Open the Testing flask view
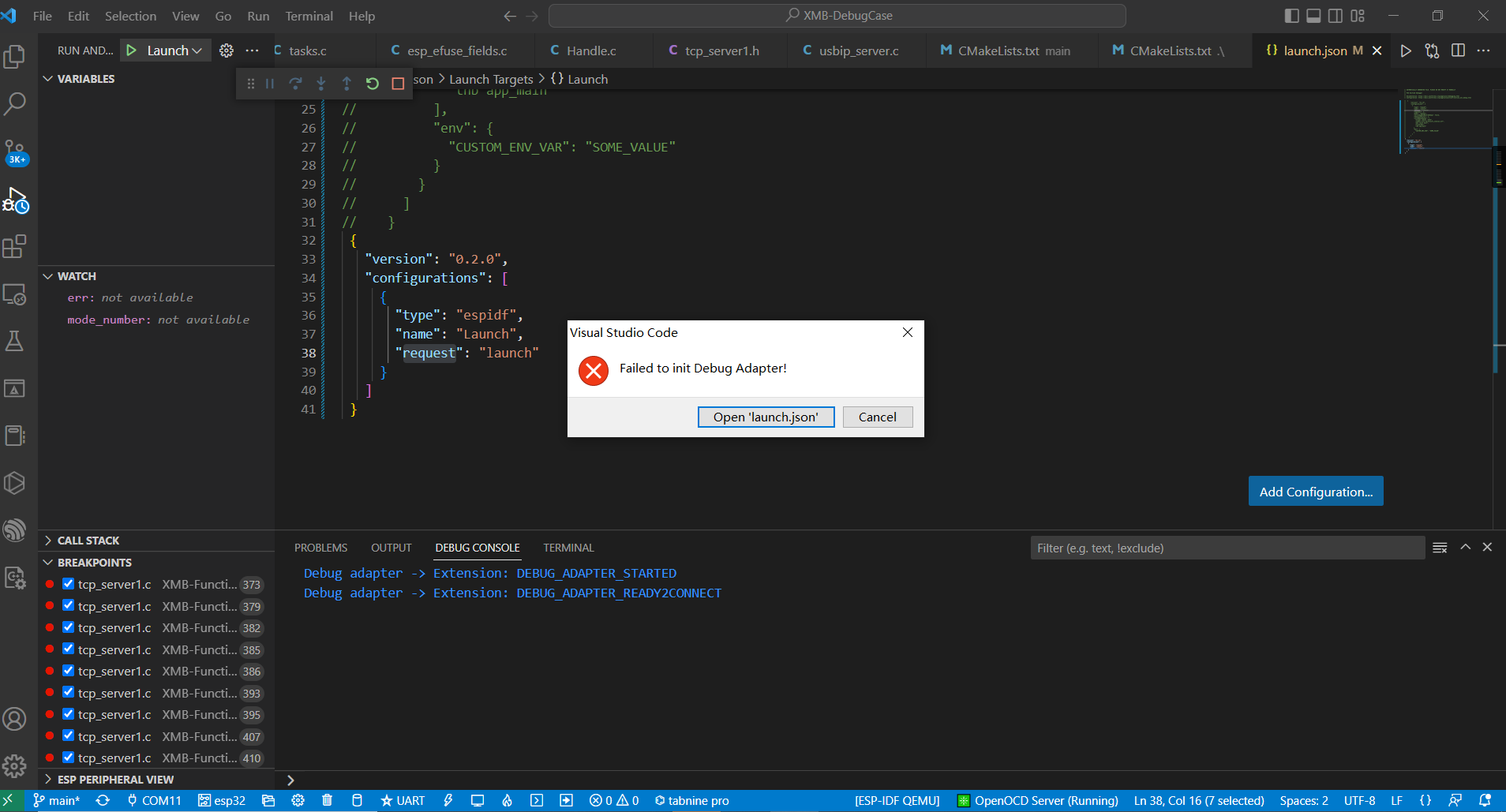This screenshot has height=812, width=1506. click(15, 341)
